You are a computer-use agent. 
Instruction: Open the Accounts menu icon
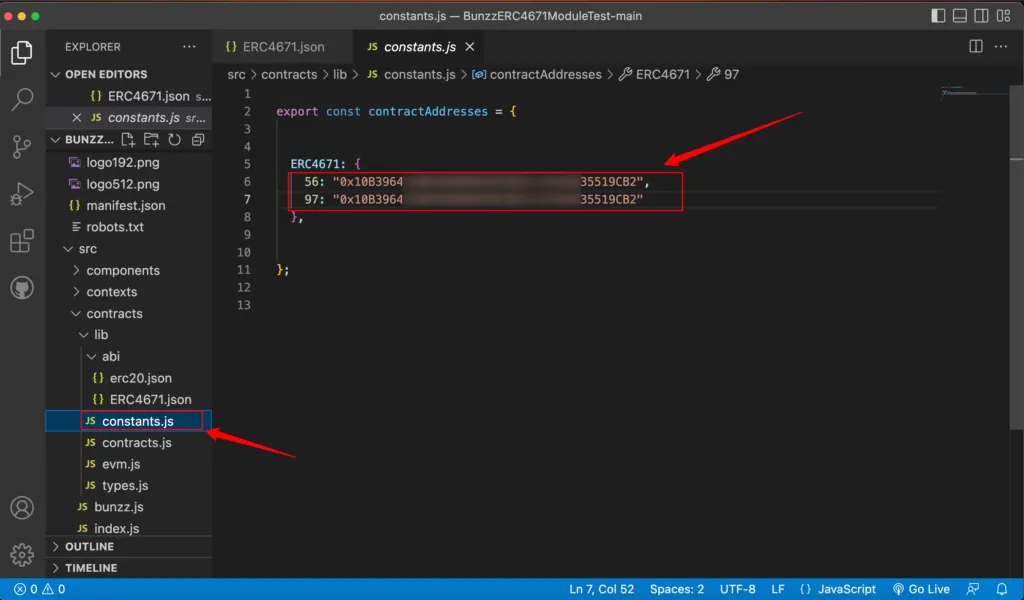(x=22, y=508)
